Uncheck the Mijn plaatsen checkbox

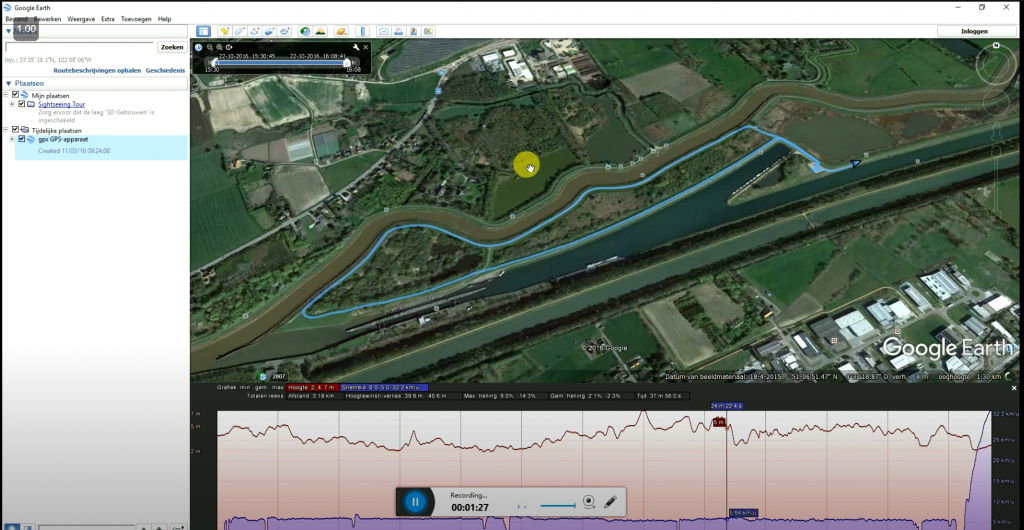[x=16, y=95]
